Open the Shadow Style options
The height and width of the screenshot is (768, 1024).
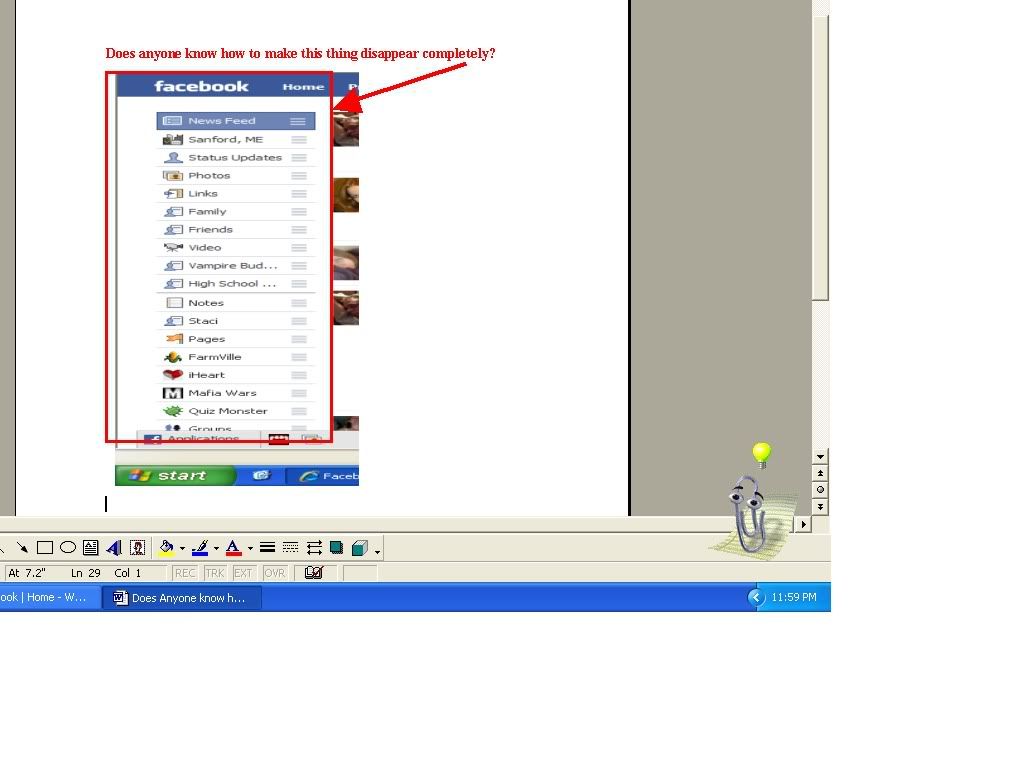pyautogui.click(x=336, y=547)
